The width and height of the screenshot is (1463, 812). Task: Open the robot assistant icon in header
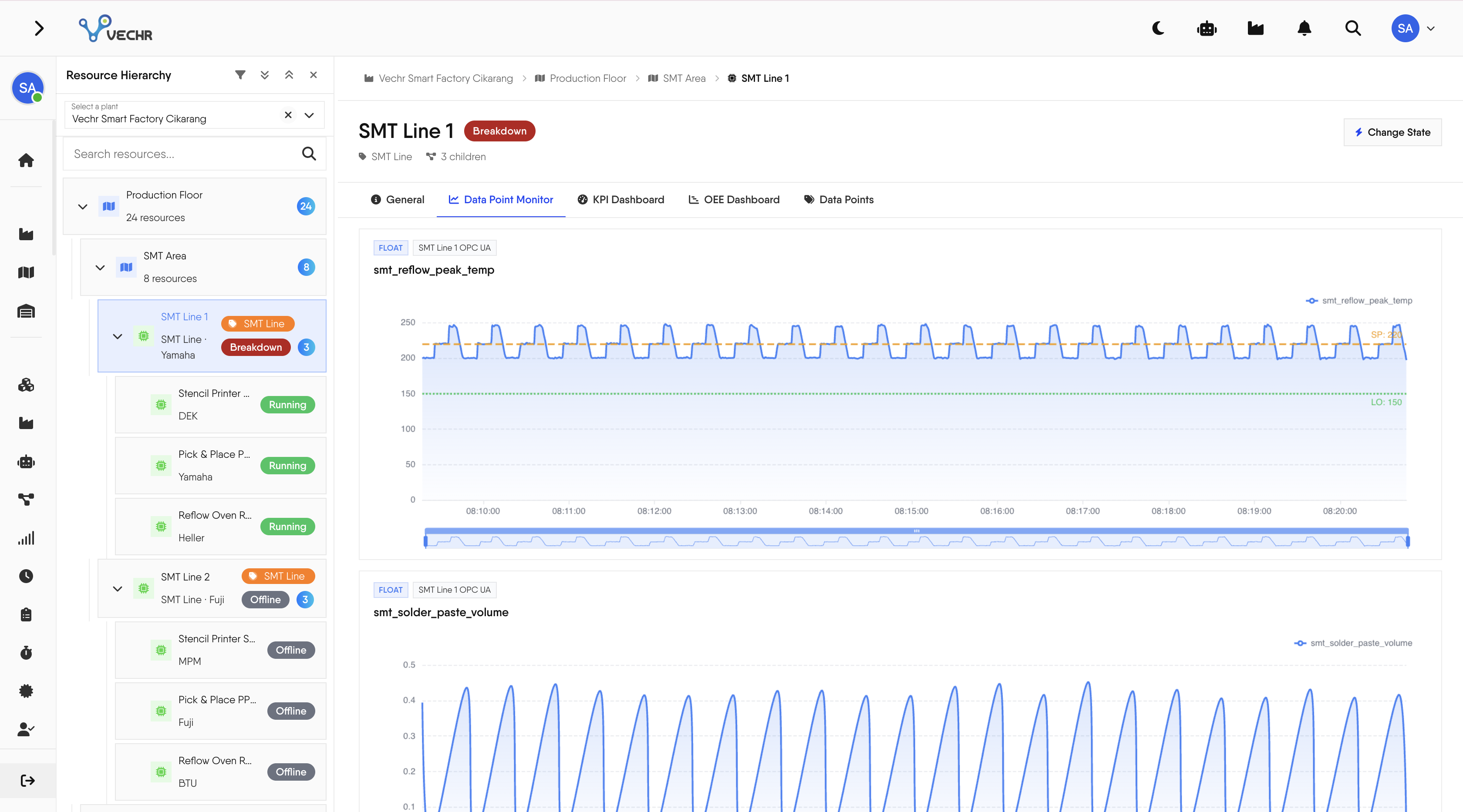pos(1207,28)
